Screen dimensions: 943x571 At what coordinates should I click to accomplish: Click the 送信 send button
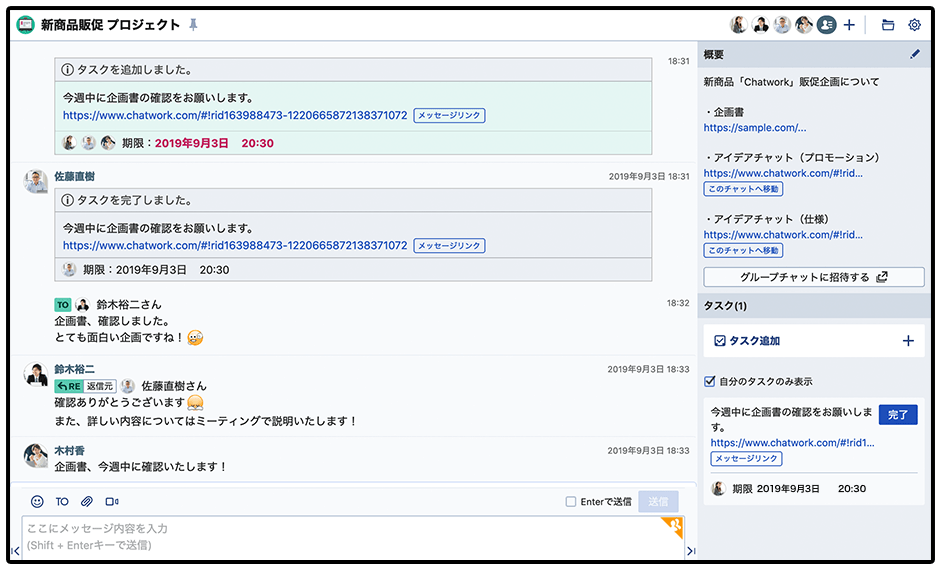click(658, 501)
